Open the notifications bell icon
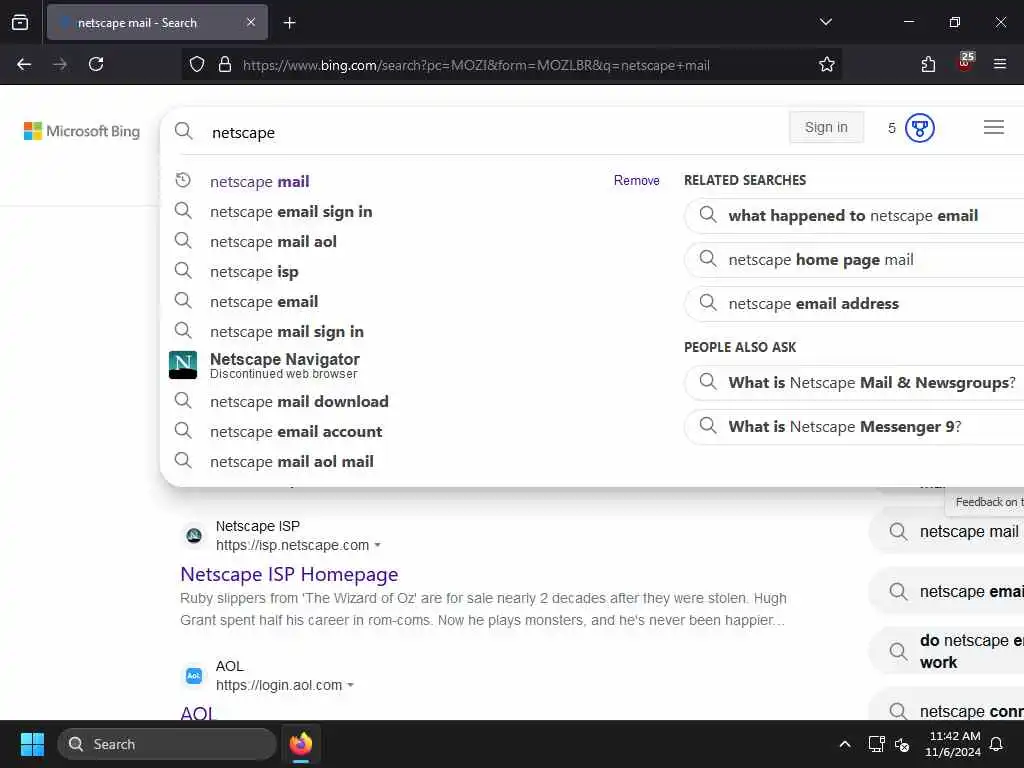 [997, 744]
